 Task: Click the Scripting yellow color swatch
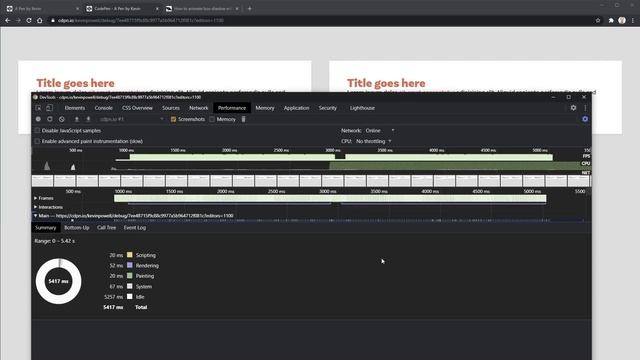[x=130, y=255]
